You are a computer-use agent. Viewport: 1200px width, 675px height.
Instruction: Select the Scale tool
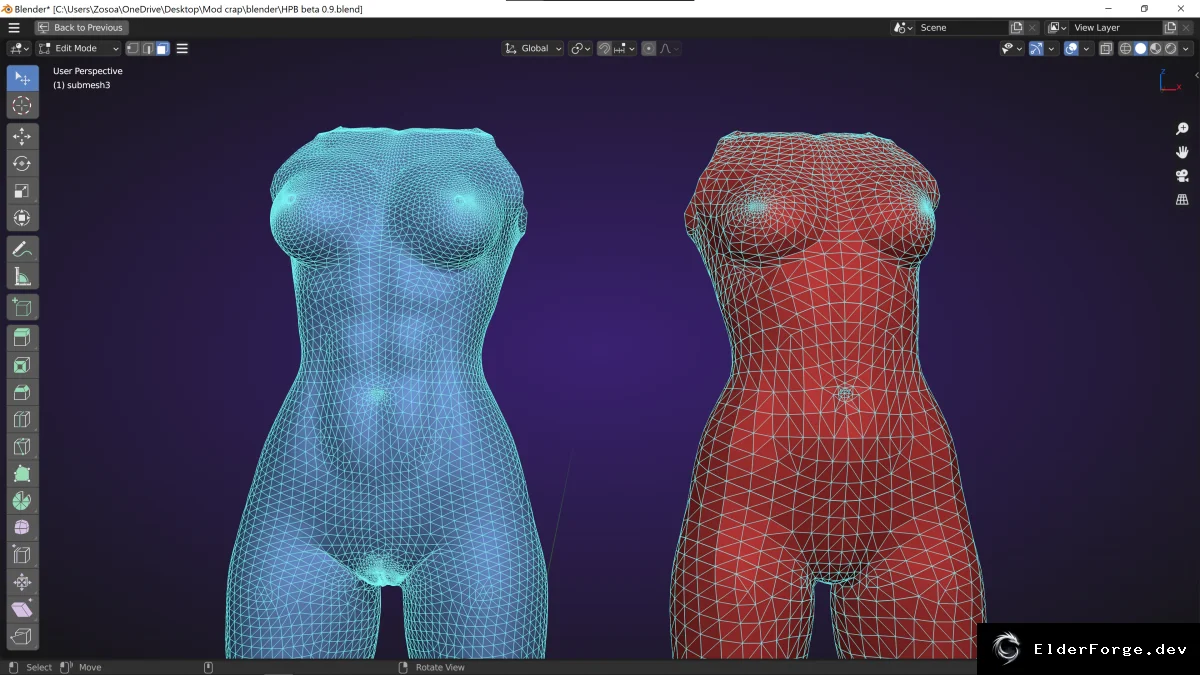point(22,190)
